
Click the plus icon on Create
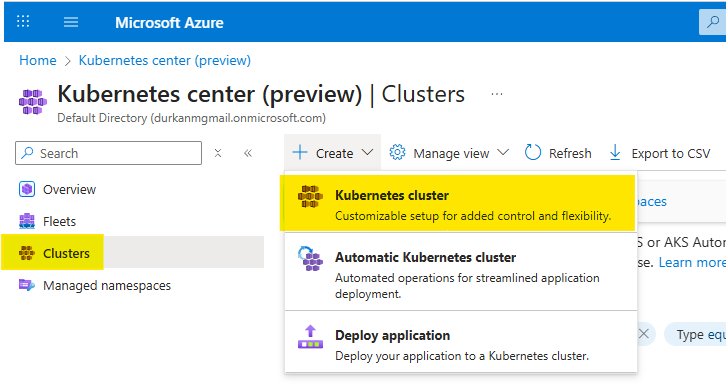[x=300, y=152]
